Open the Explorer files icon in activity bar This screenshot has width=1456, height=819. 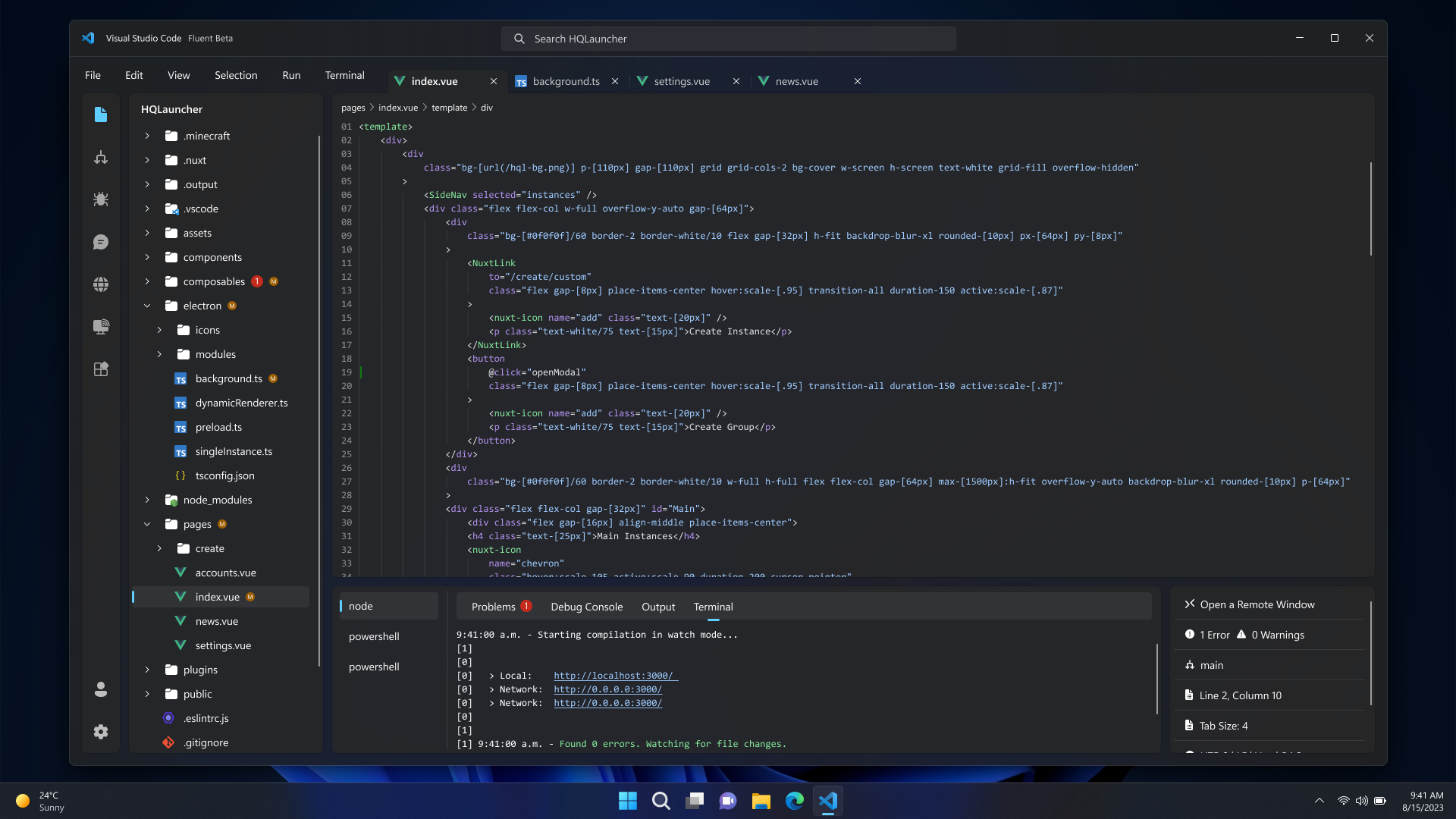(101, 115)
